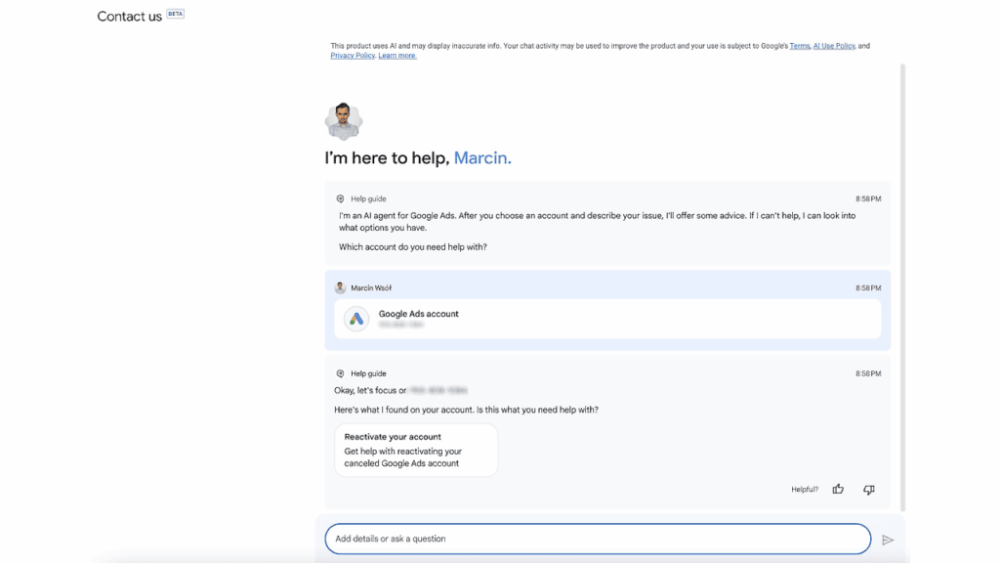
Task: Click the Contact us heading
Action: (x=129, y=16)
